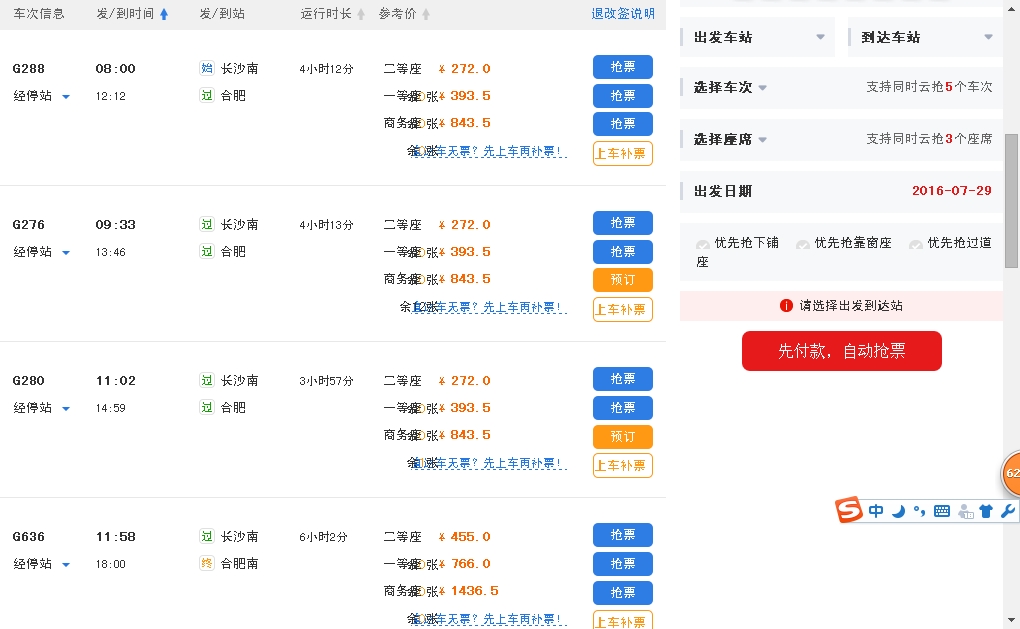The image size is (1020, 629).
Task: Click the Sogou user account icon
Action: [965, 512]
